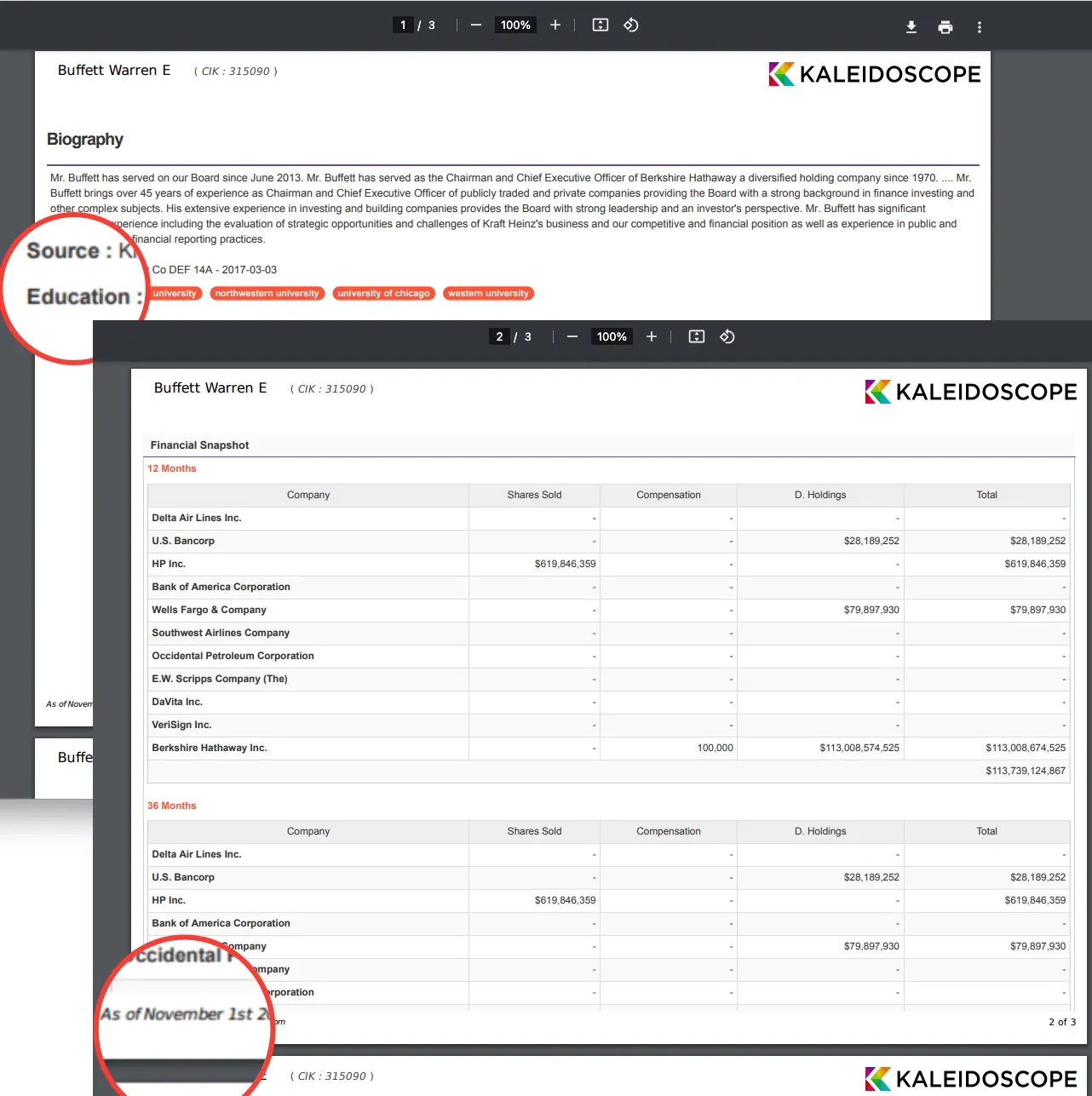Click 'CIK : 315090' on page 2 header
The width and height of the screenshot is (1092, 1096).
pyautogui.click(x=332, y=389)
